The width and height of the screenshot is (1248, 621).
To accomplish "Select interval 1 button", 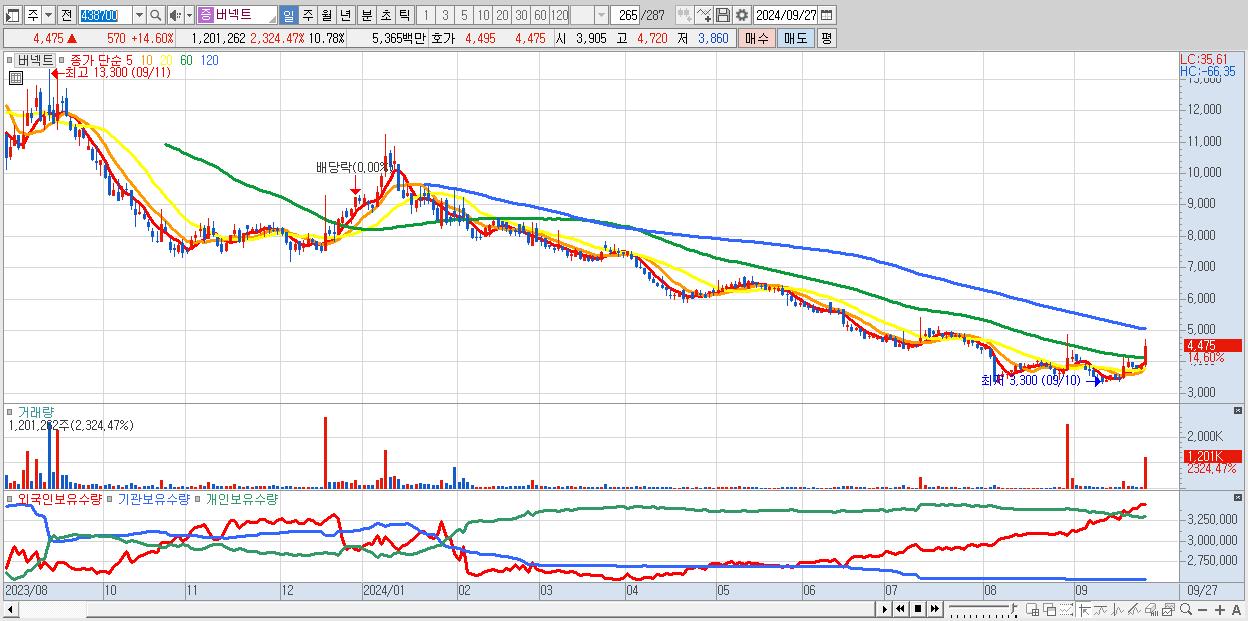I will (425, 15).
